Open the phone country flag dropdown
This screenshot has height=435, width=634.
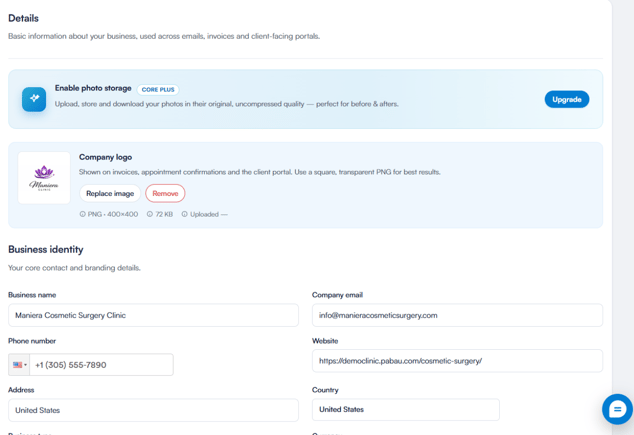(19, 365)
